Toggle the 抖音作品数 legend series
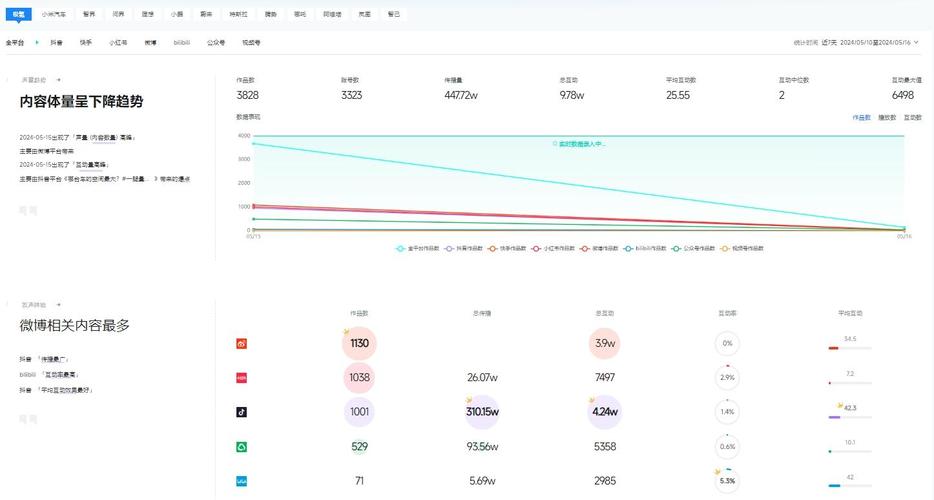 [x=466, y=248]
